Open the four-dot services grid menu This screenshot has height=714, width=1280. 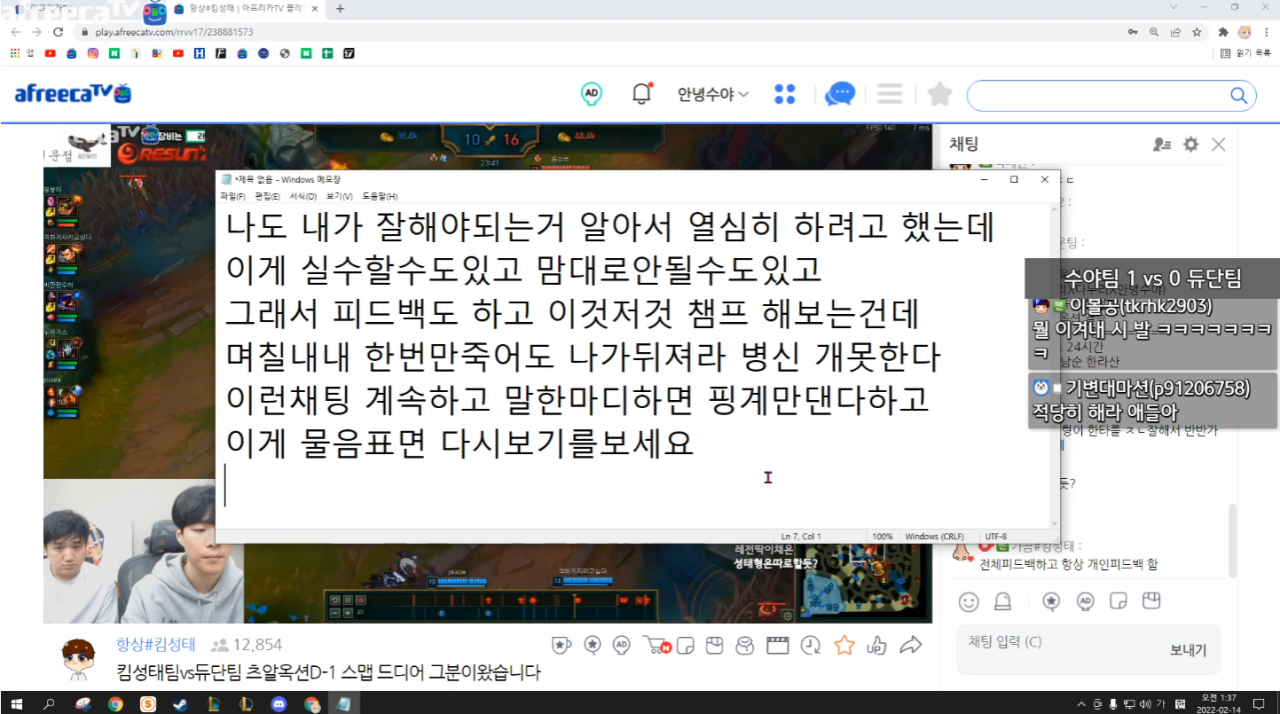point(785,94)
